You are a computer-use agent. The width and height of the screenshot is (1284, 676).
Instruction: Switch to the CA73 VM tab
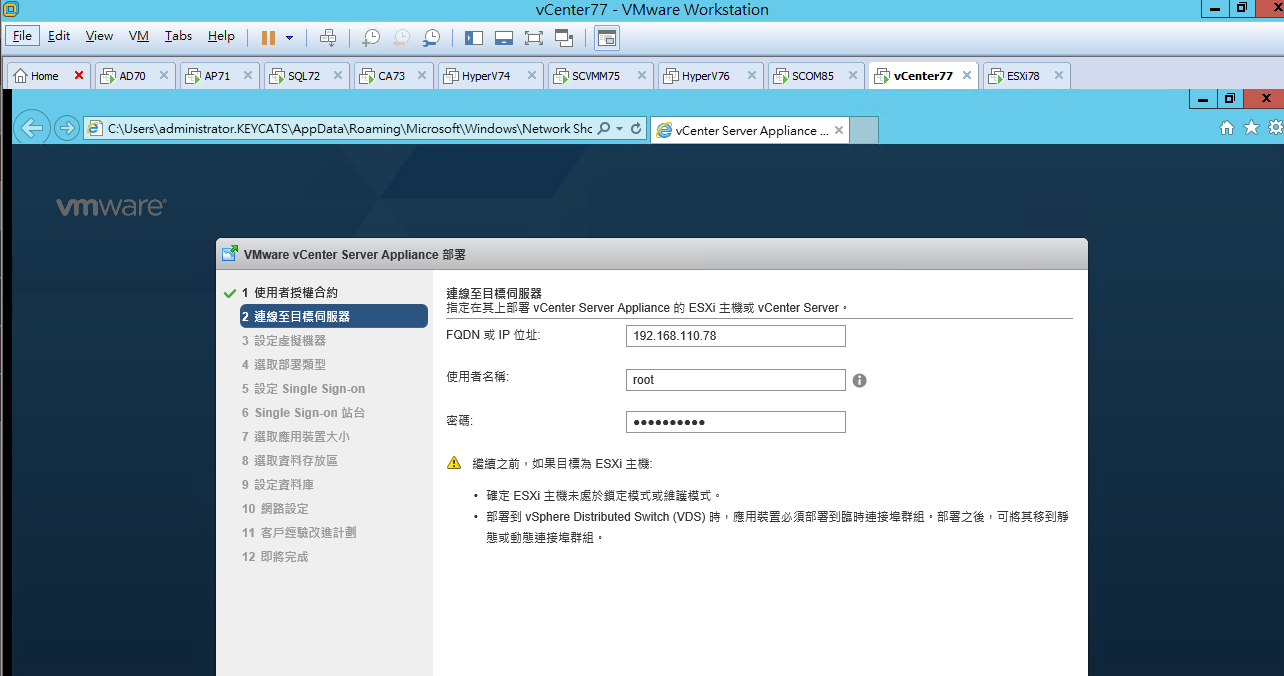coord(391,76)
